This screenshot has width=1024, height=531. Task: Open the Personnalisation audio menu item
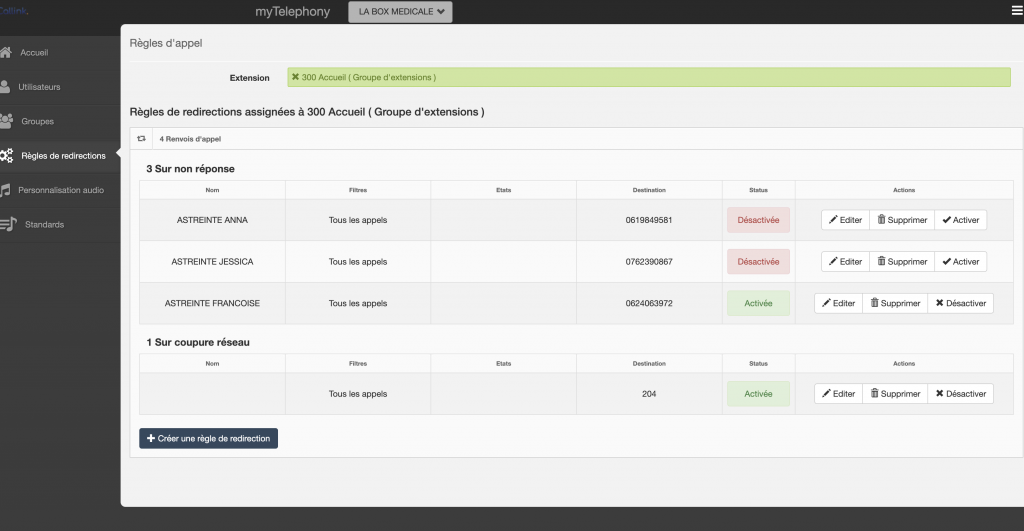(60, 190)
